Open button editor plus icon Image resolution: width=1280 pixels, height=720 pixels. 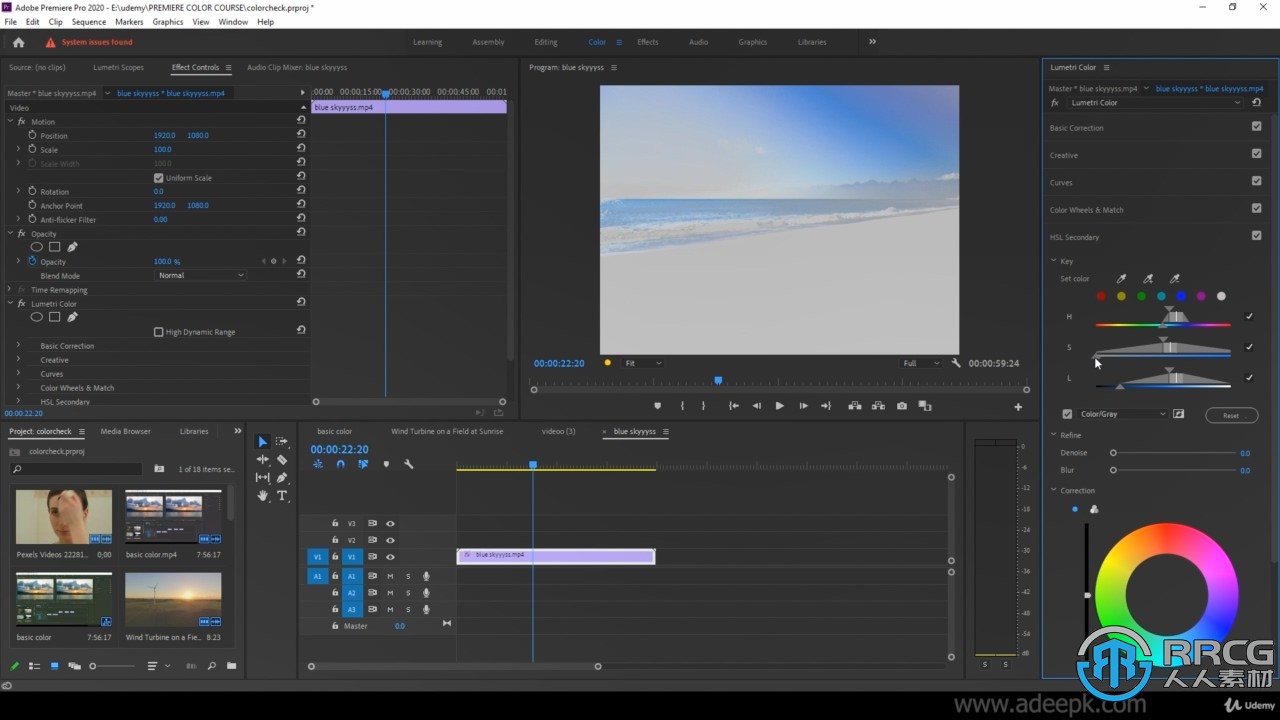click(1018, 407)
